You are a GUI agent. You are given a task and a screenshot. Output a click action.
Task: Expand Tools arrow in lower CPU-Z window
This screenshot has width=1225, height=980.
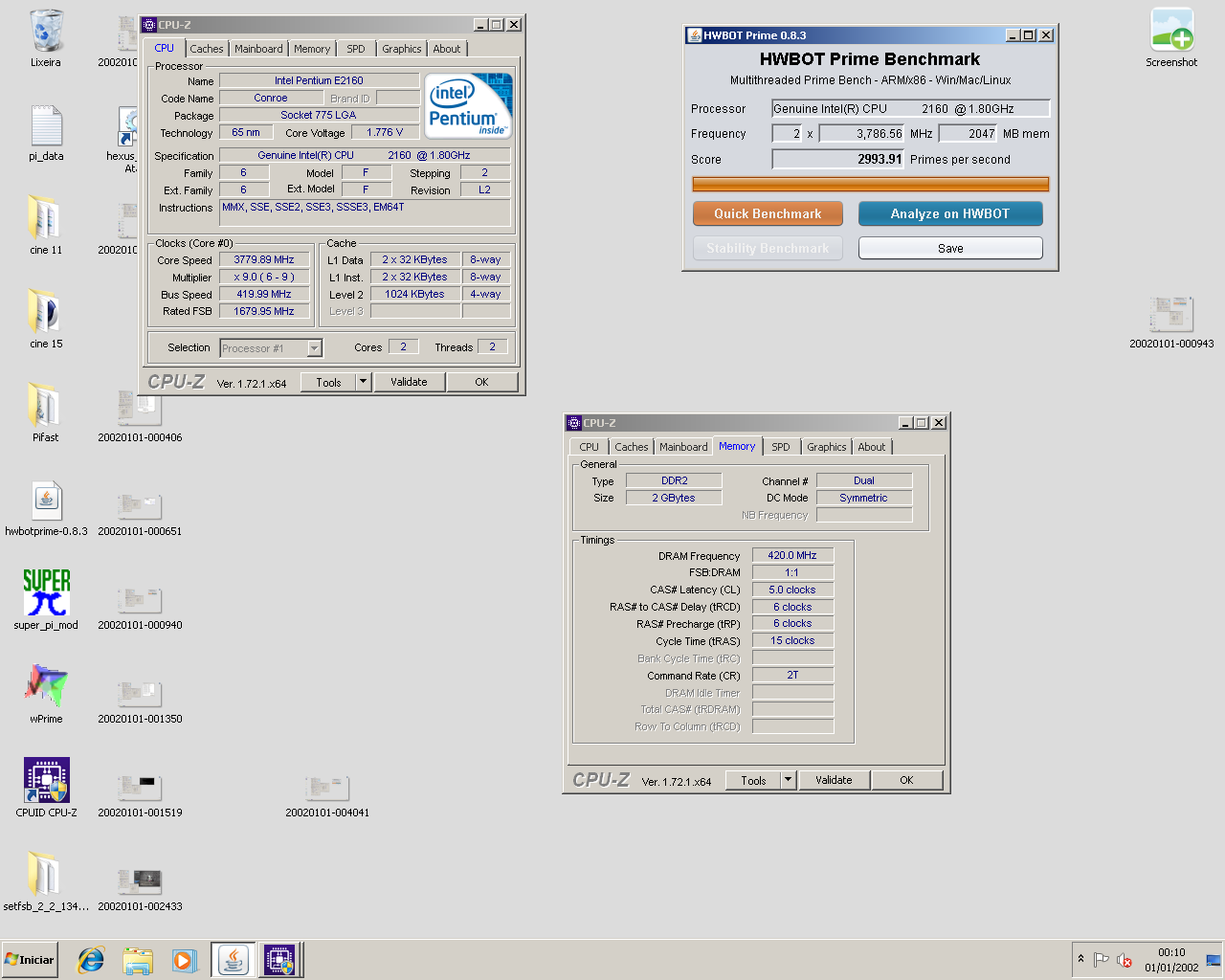[x=788, y=780]
